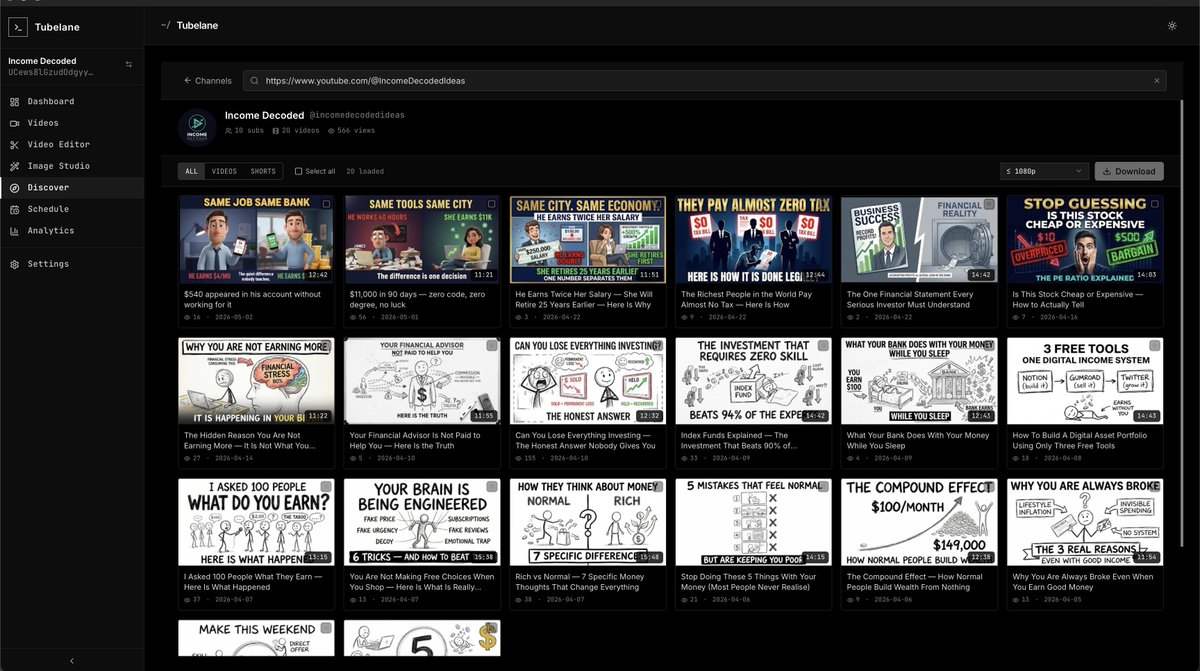Click the Schedule calendar icon
1200x671 pixels.
[x=15, y=209]
